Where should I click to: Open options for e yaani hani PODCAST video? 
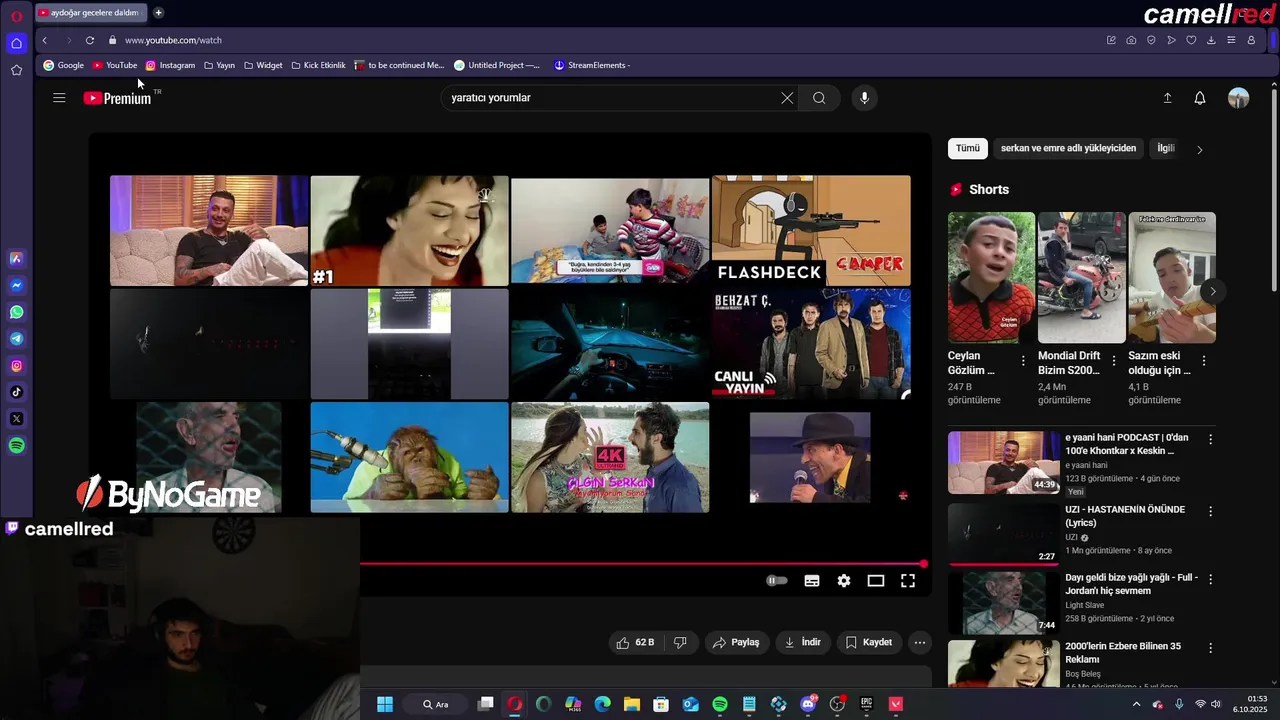click(1210, 439)
